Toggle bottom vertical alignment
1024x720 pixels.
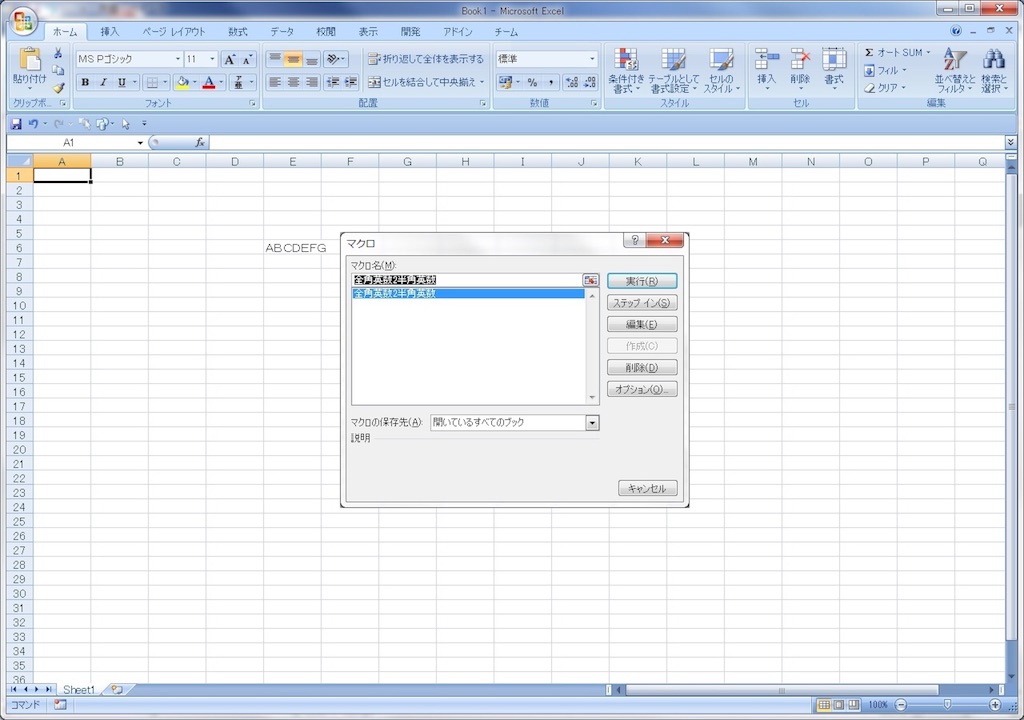(x=312, y=59)
